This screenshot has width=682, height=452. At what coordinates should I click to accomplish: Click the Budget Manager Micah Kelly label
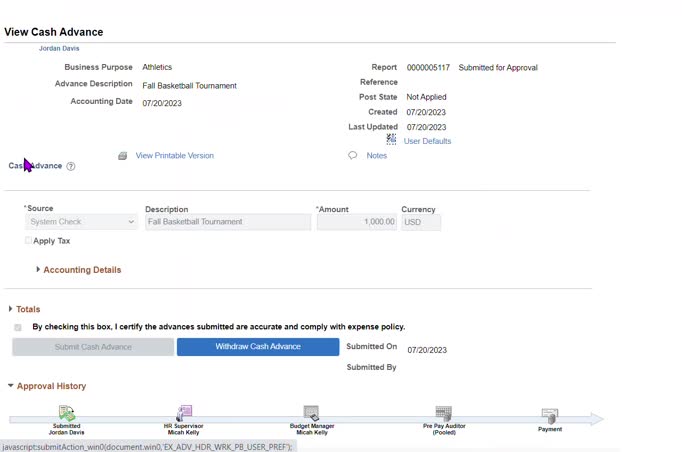click(x=312, y=429)
